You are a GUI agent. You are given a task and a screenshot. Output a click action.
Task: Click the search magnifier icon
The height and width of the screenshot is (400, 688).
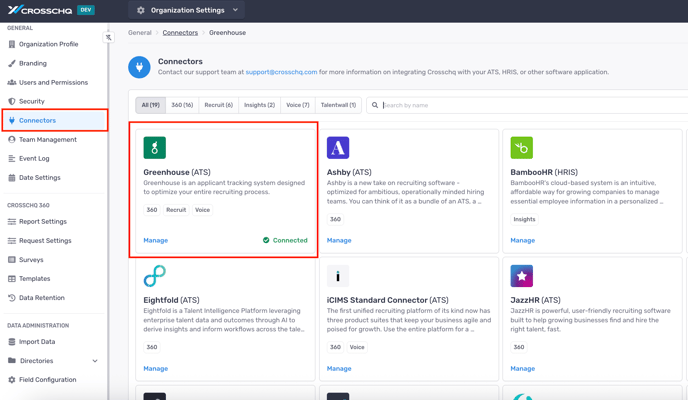375,105
